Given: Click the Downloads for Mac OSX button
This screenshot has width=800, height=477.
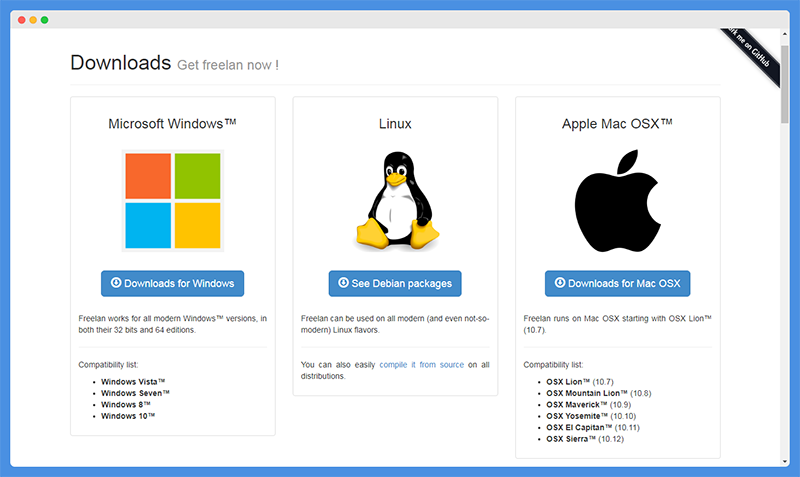Looking at the screenshot, I should pos(617,283).
